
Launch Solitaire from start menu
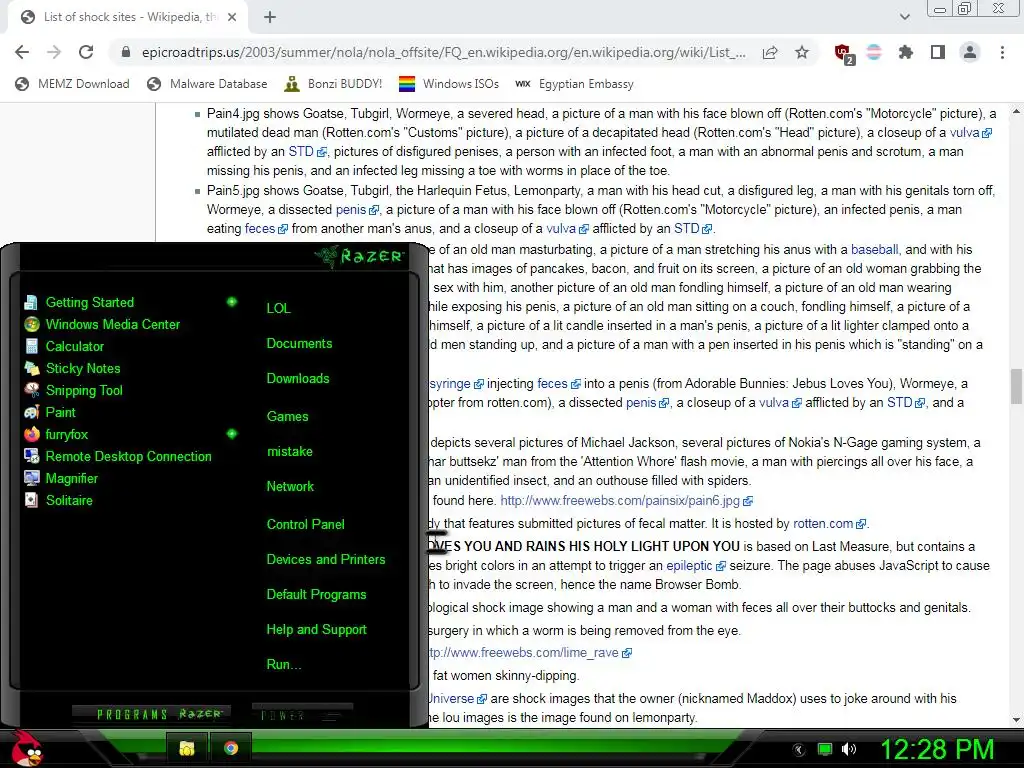(x=69, y=500)
